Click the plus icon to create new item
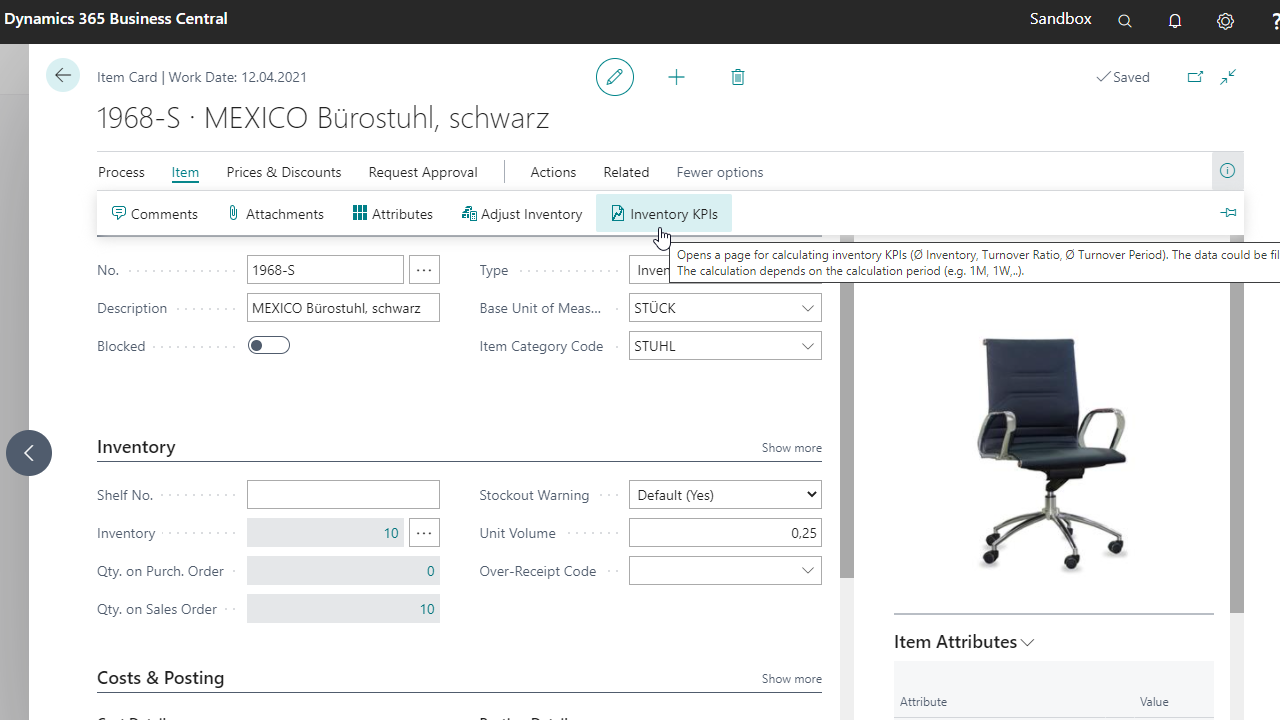 click(x=676, y=77)
